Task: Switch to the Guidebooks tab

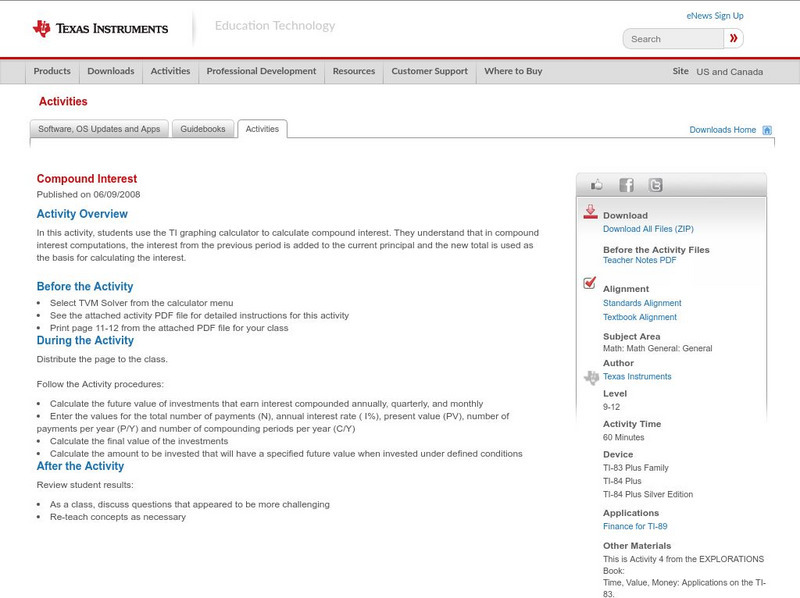Action: pos(203,129)
